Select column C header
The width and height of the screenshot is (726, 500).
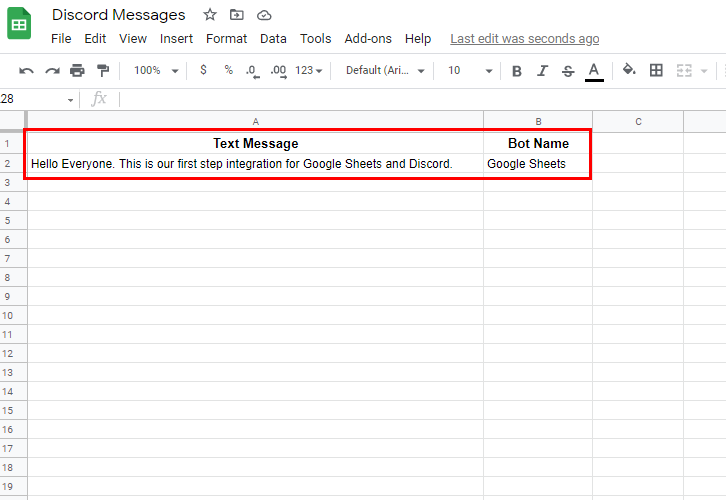tap(638, 121)
